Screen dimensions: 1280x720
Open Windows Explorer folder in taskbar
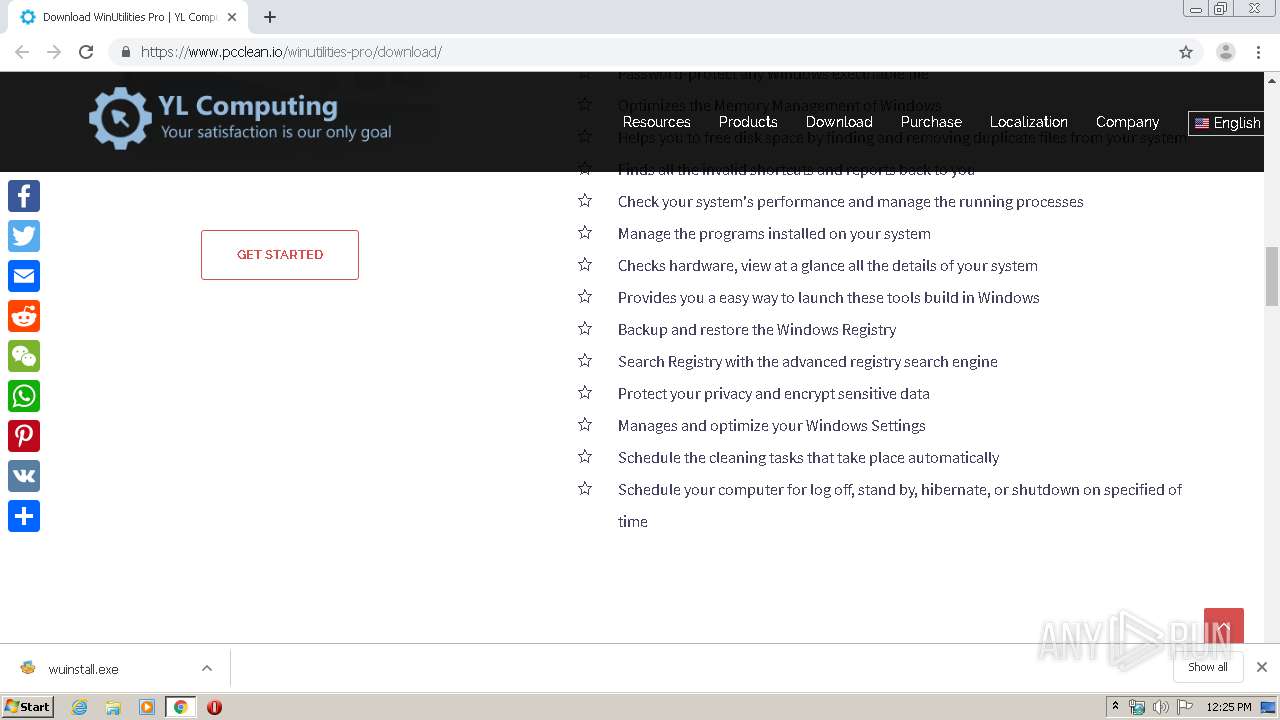(x=113, y=707)
